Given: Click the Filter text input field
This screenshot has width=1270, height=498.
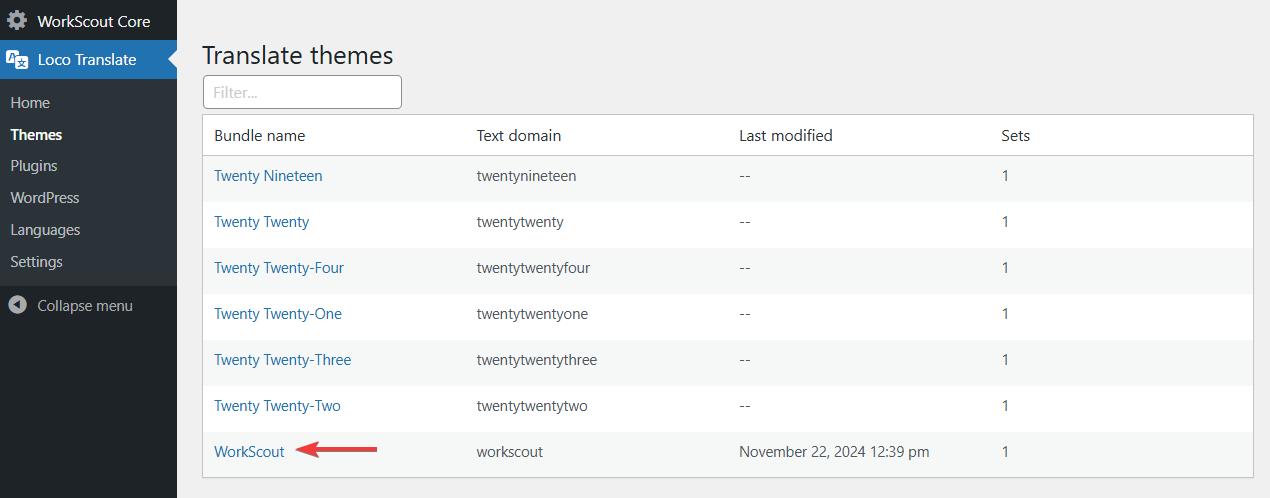Looking at the screenshot, I should pyautogui.click(x=302, y=92).
